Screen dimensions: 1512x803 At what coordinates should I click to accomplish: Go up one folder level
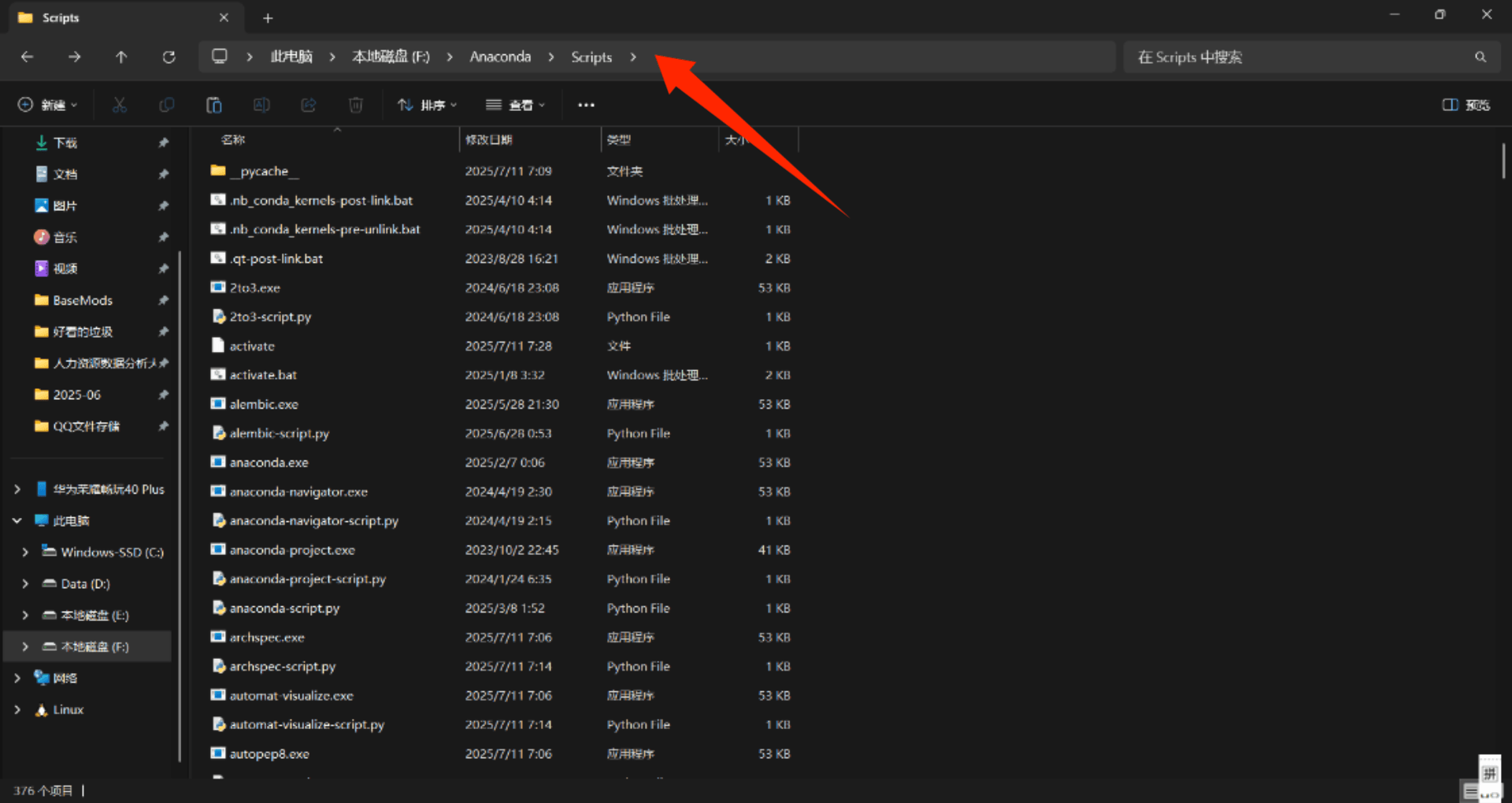[121, 57]
